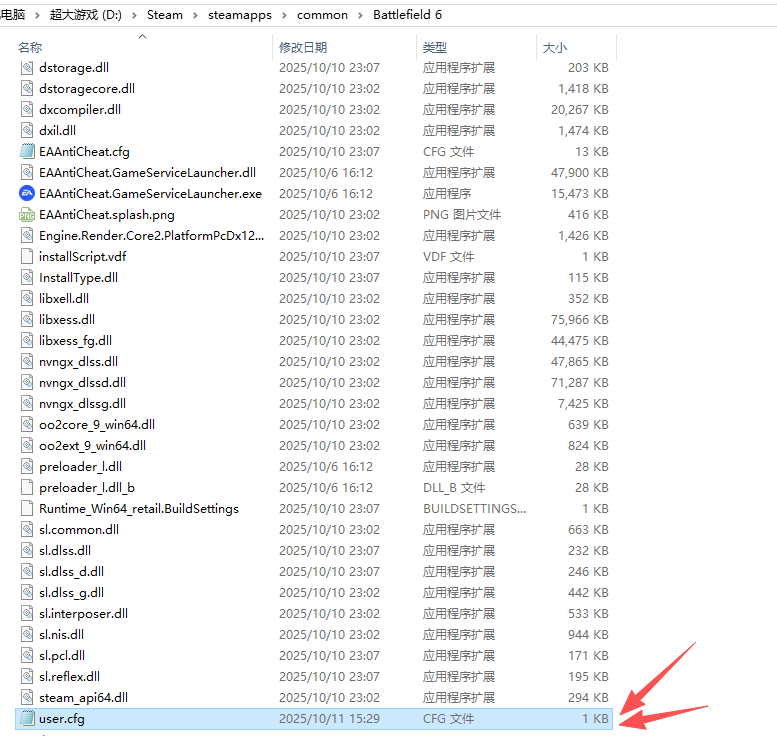Expand the breadcrumb arrow after steamapps
Screen dimensions: 777x736
(x=285, y=15)
